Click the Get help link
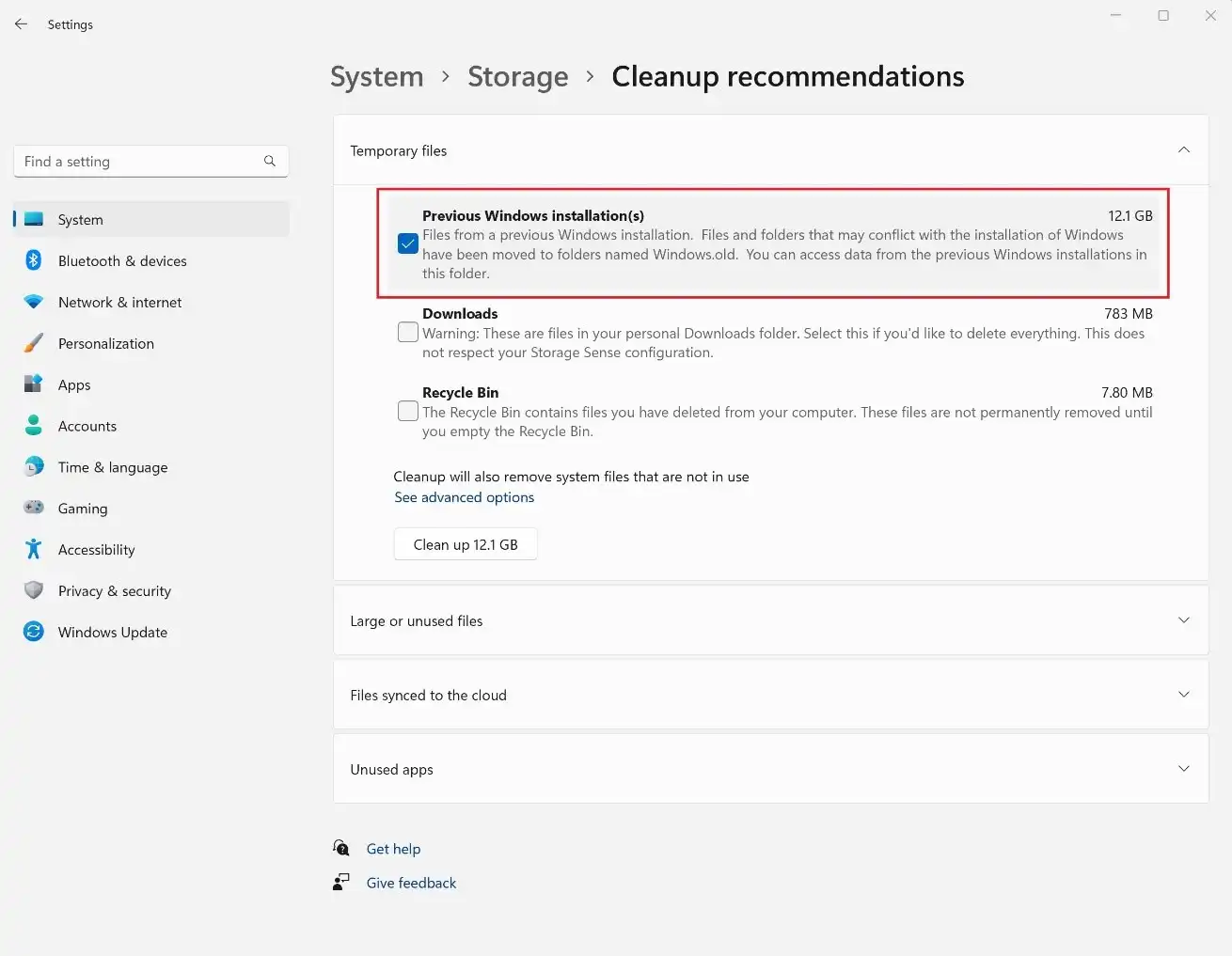Image resolution: width=1232 pixels, height=956 pixels. click(x=393, y=849)
